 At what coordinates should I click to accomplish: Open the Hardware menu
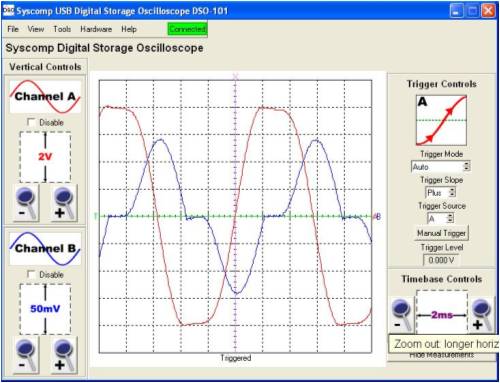tap(96, 29)
